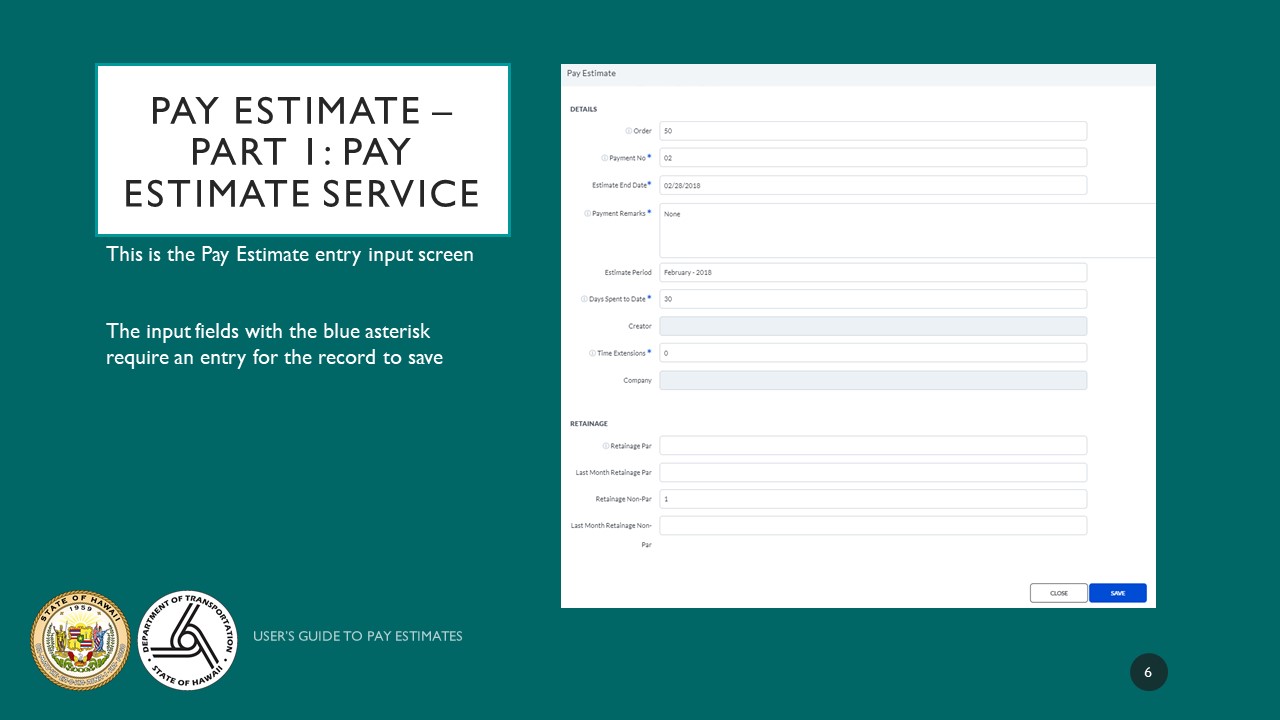This screenshot has height=720, width=1280.
Task: Click the info icon beside Payment No
Action: point(604,158)
